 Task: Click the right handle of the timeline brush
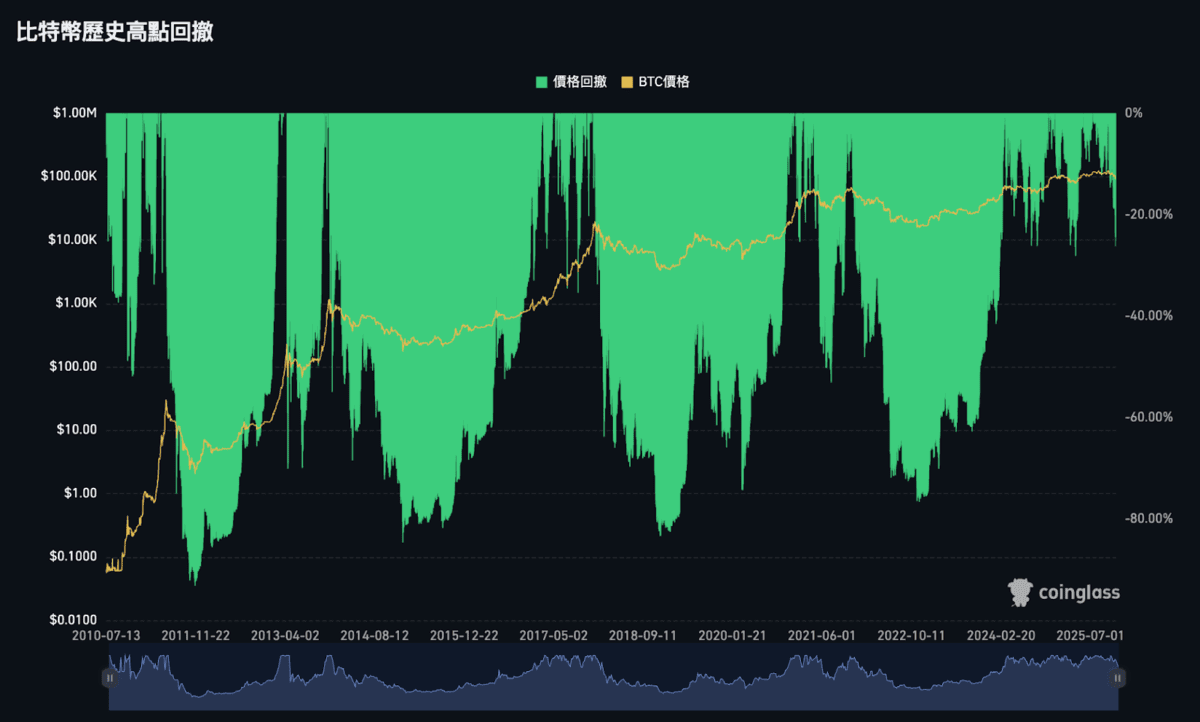pos(1117,678)
